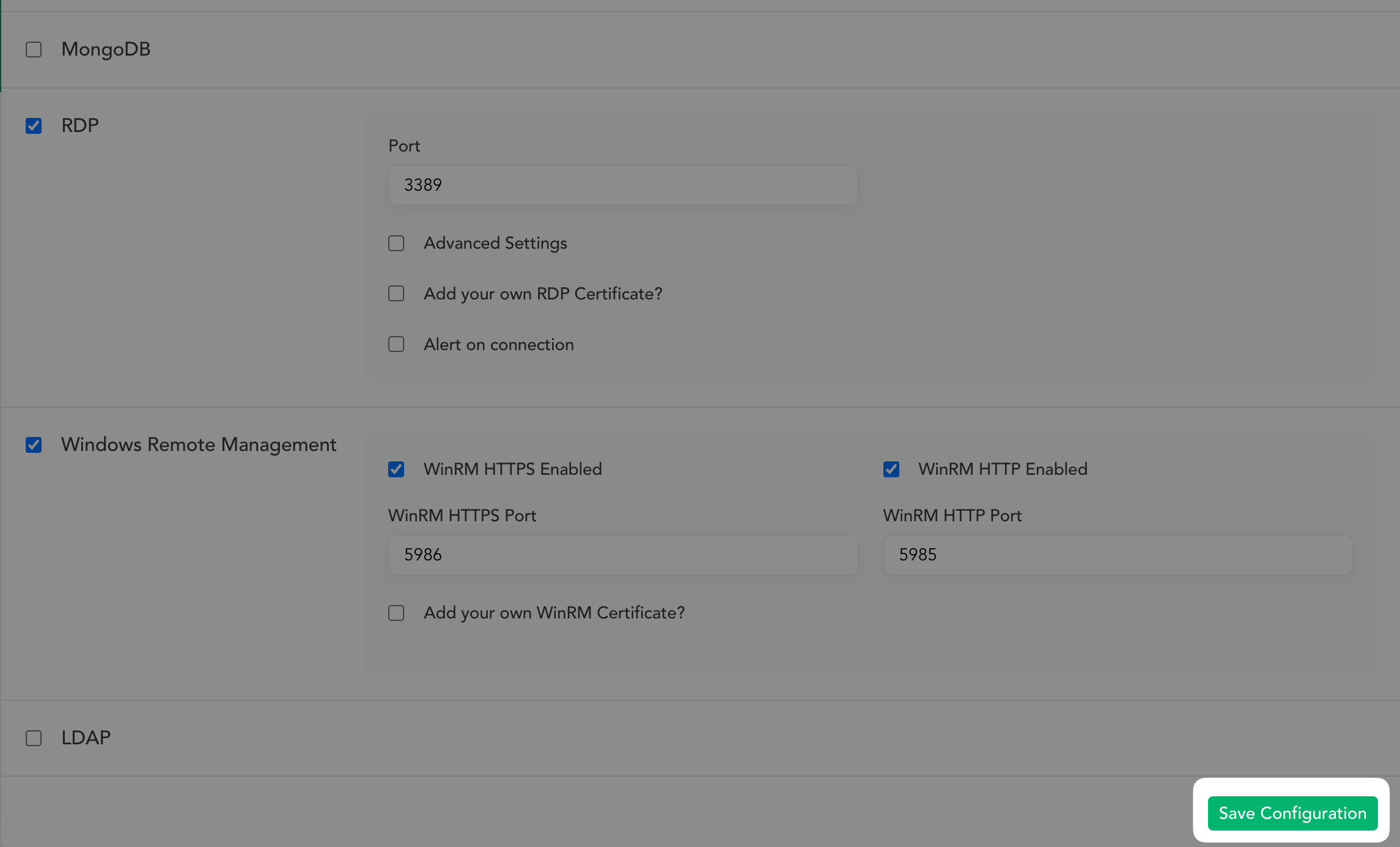Click the Save Configuration button

click(x=1292, y=813)
